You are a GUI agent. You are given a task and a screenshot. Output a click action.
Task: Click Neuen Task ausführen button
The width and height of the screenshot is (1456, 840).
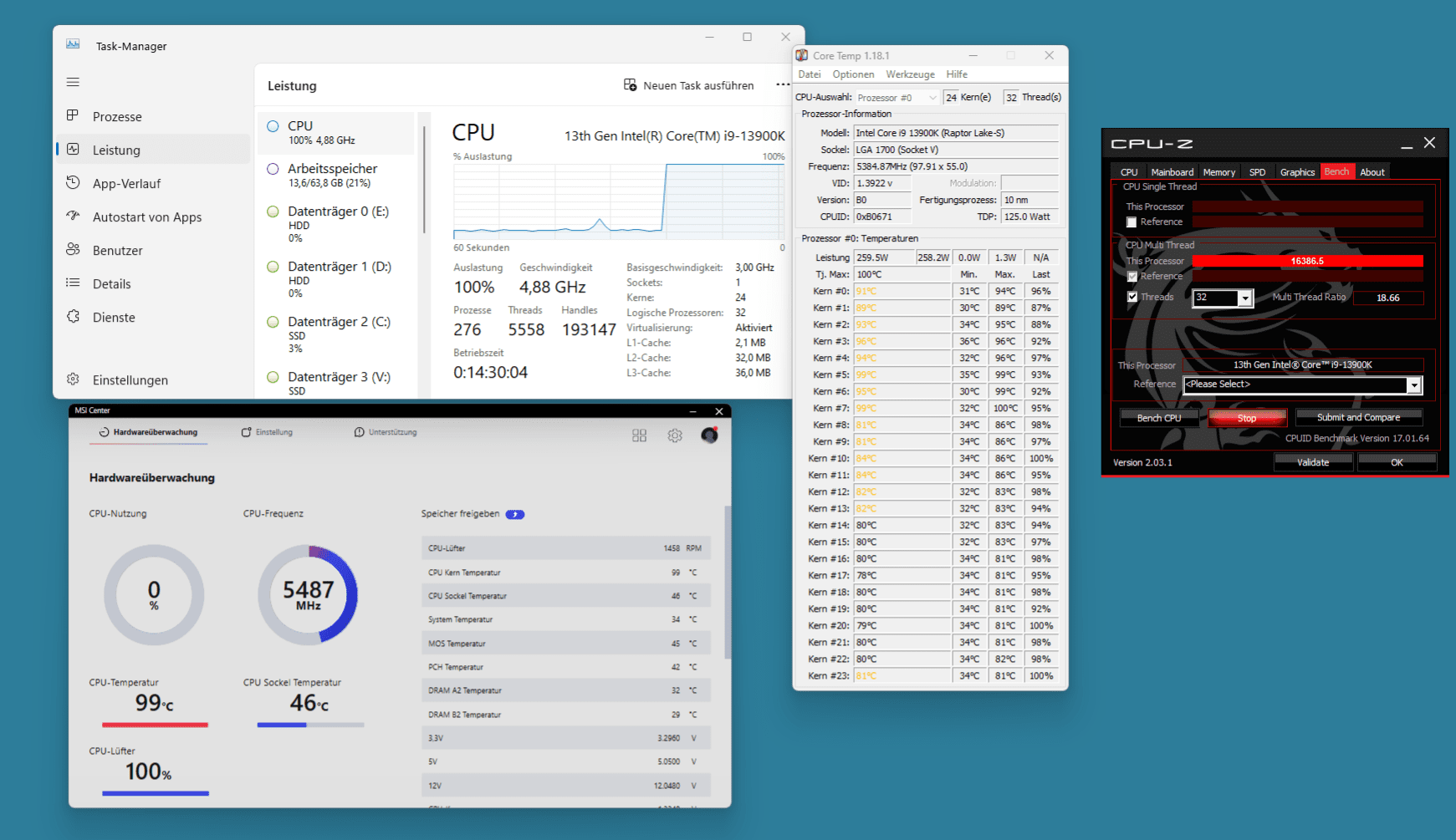point(688,85)
